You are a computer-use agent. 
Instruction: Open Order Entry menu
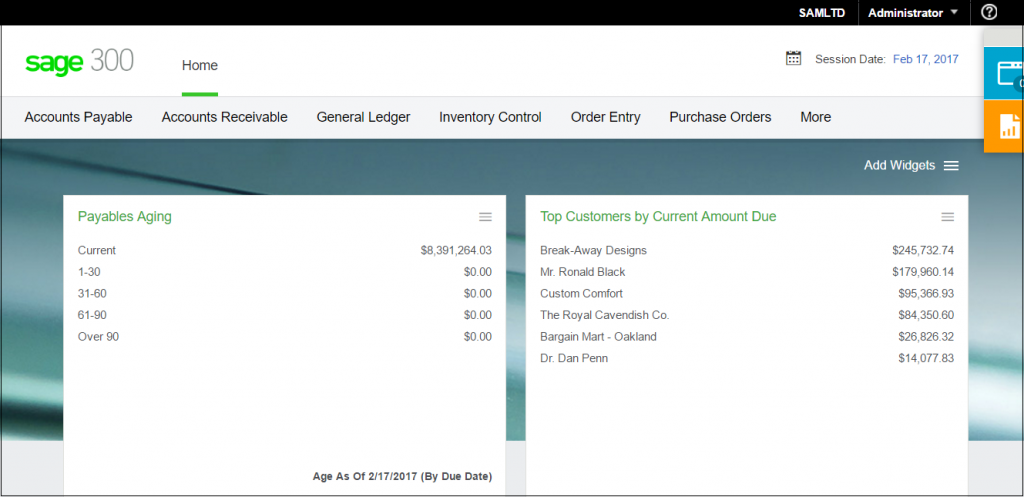(605, 118)
